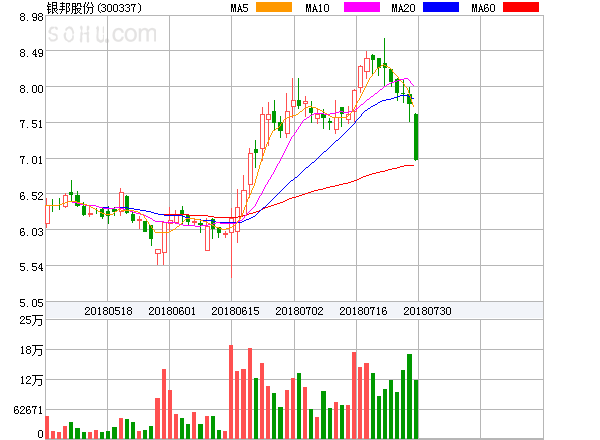Click the 20180716 date label
This screenshot has width=600, height=440.
pyautogui.click(x=363, y=311)
